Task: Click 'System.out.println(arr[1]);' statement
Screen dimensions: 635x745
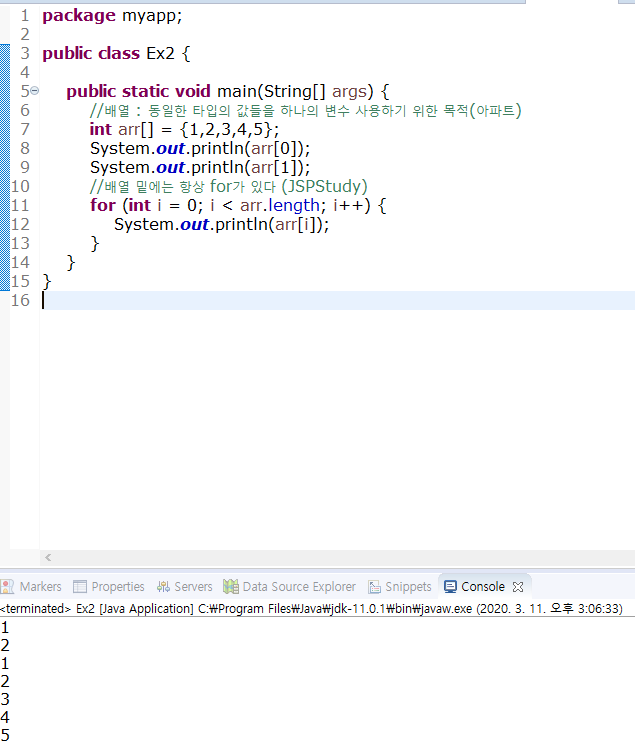Action: pyautogui.click(x=200, y=167)
